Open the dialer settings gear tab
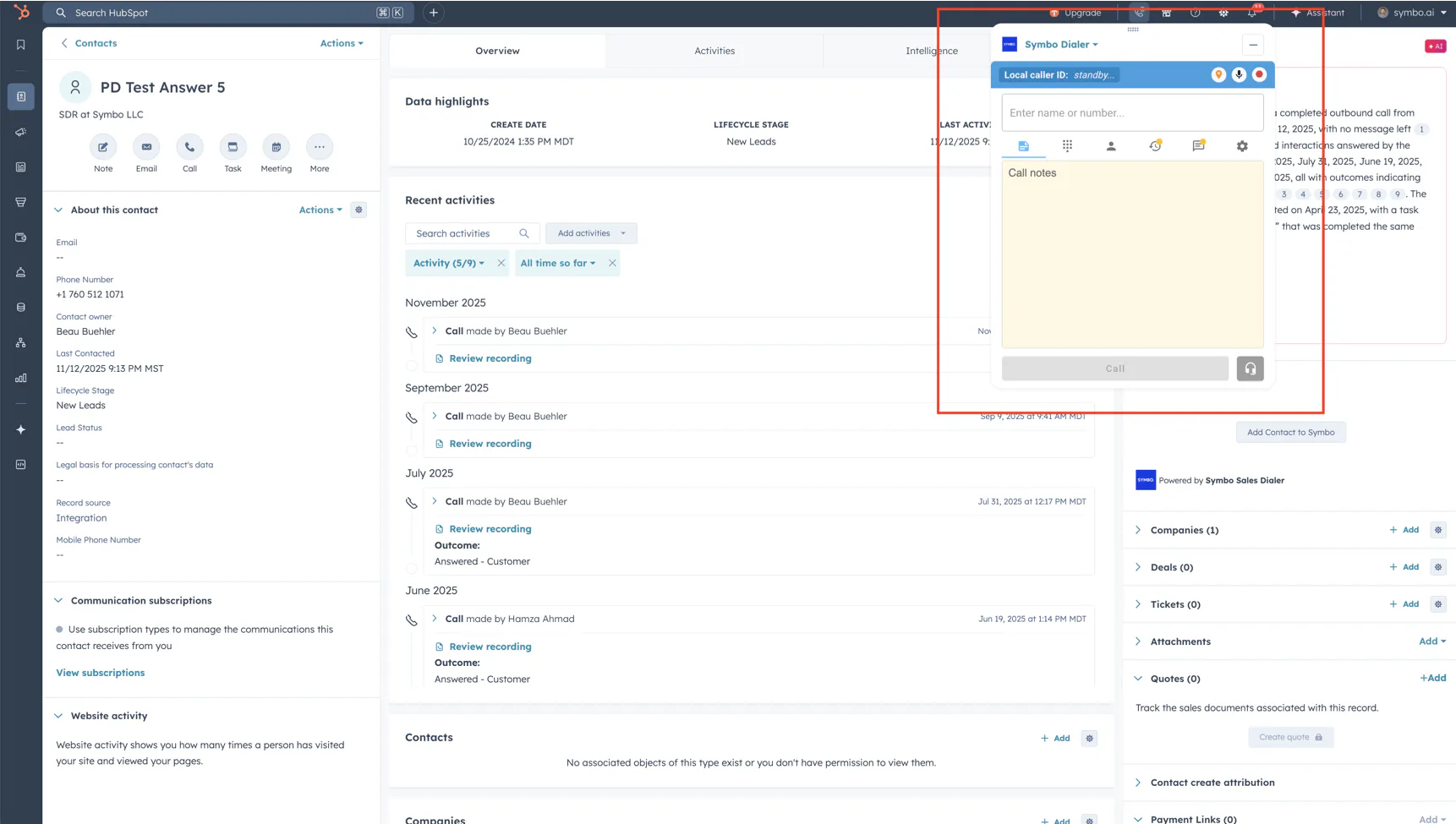The width and height of the screenshot is (1456, 824). (x=1242, y=146)
